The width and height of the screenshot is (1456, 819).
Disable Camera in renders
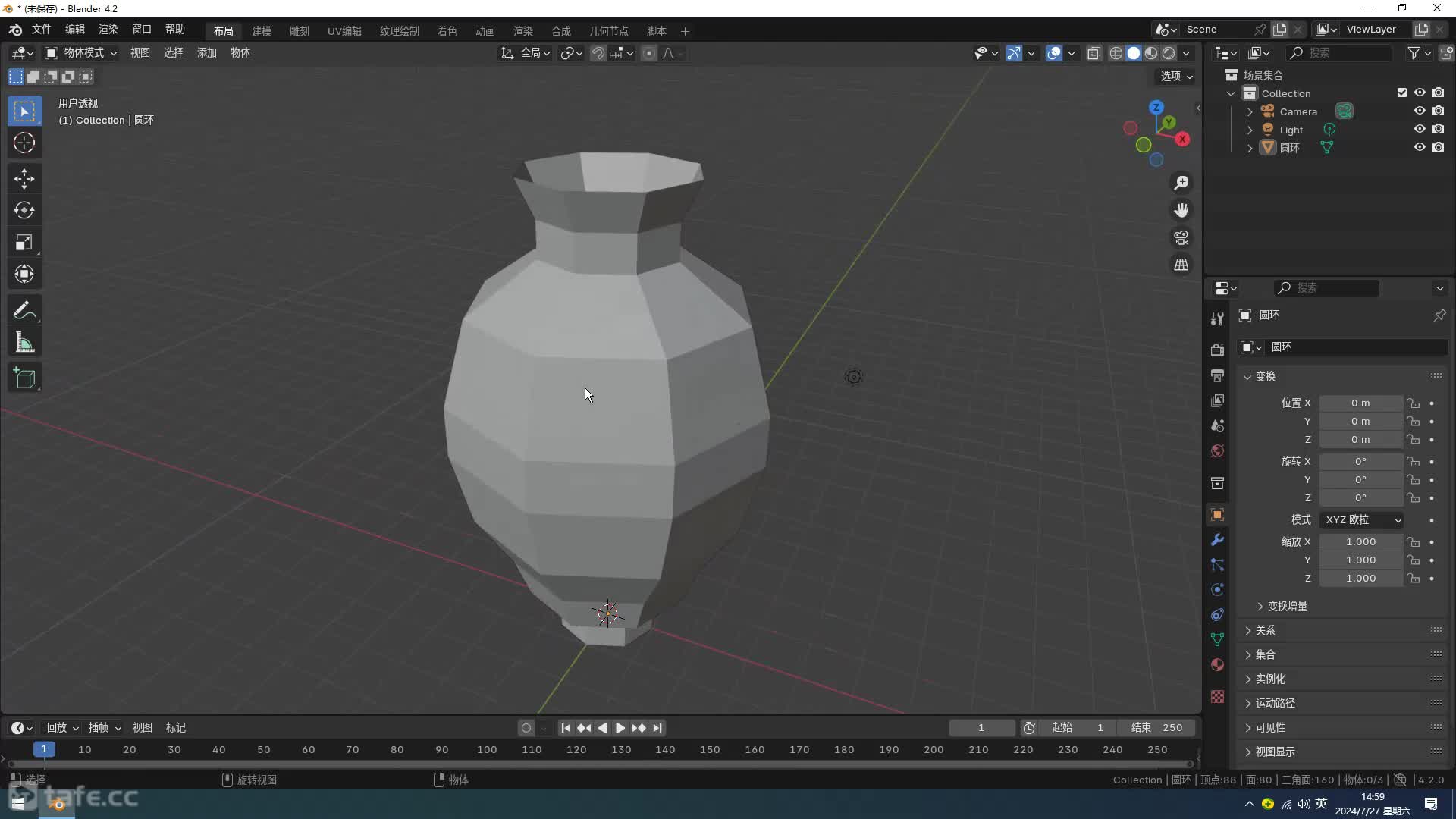point(1438,111)
